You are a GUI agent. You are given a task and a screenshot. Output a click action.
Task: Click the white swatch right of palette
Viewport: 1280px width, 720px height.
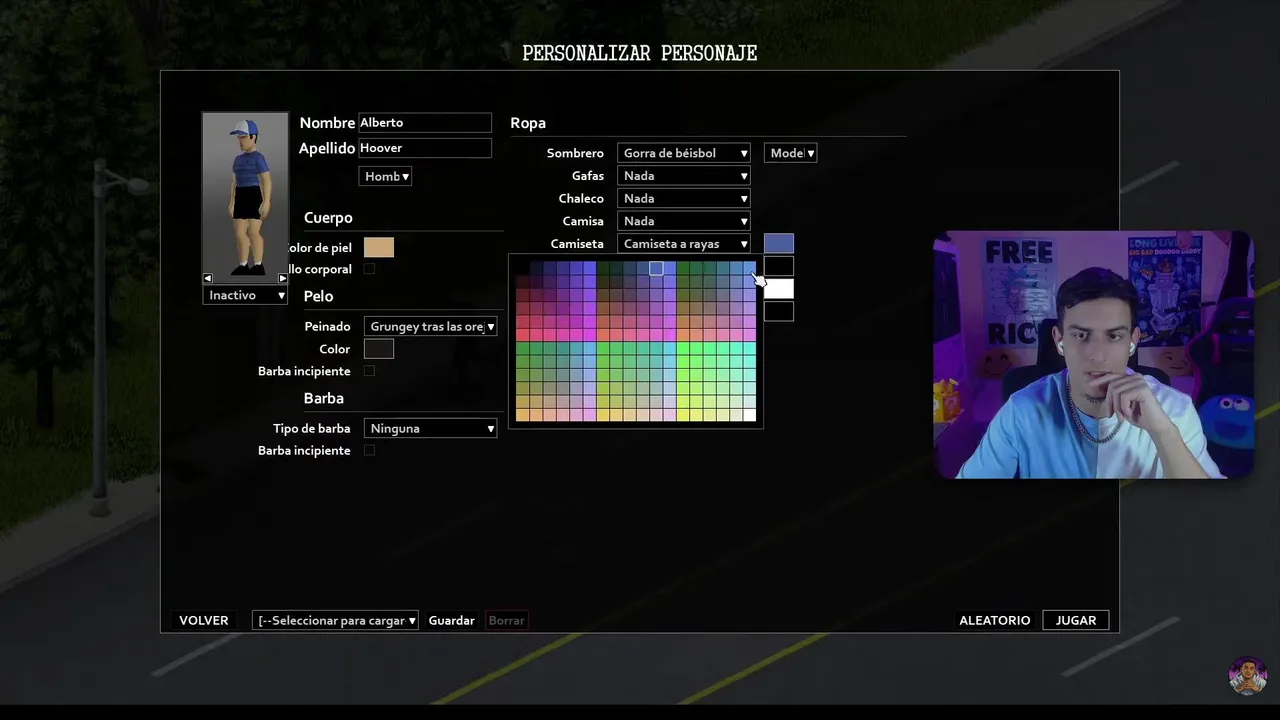coord(779,289)
